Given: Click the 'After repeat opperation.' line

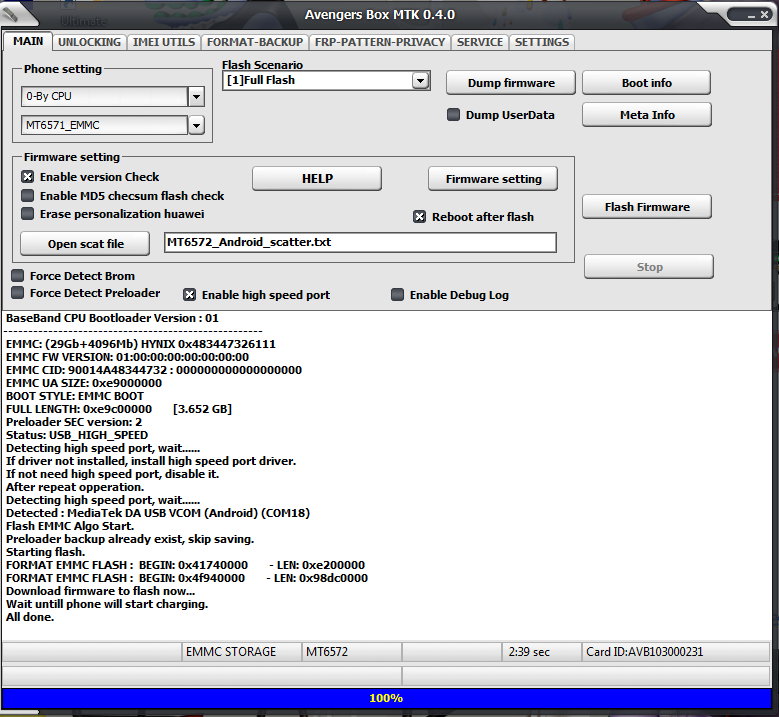Looking at the screenshot, I should point(75,487).
